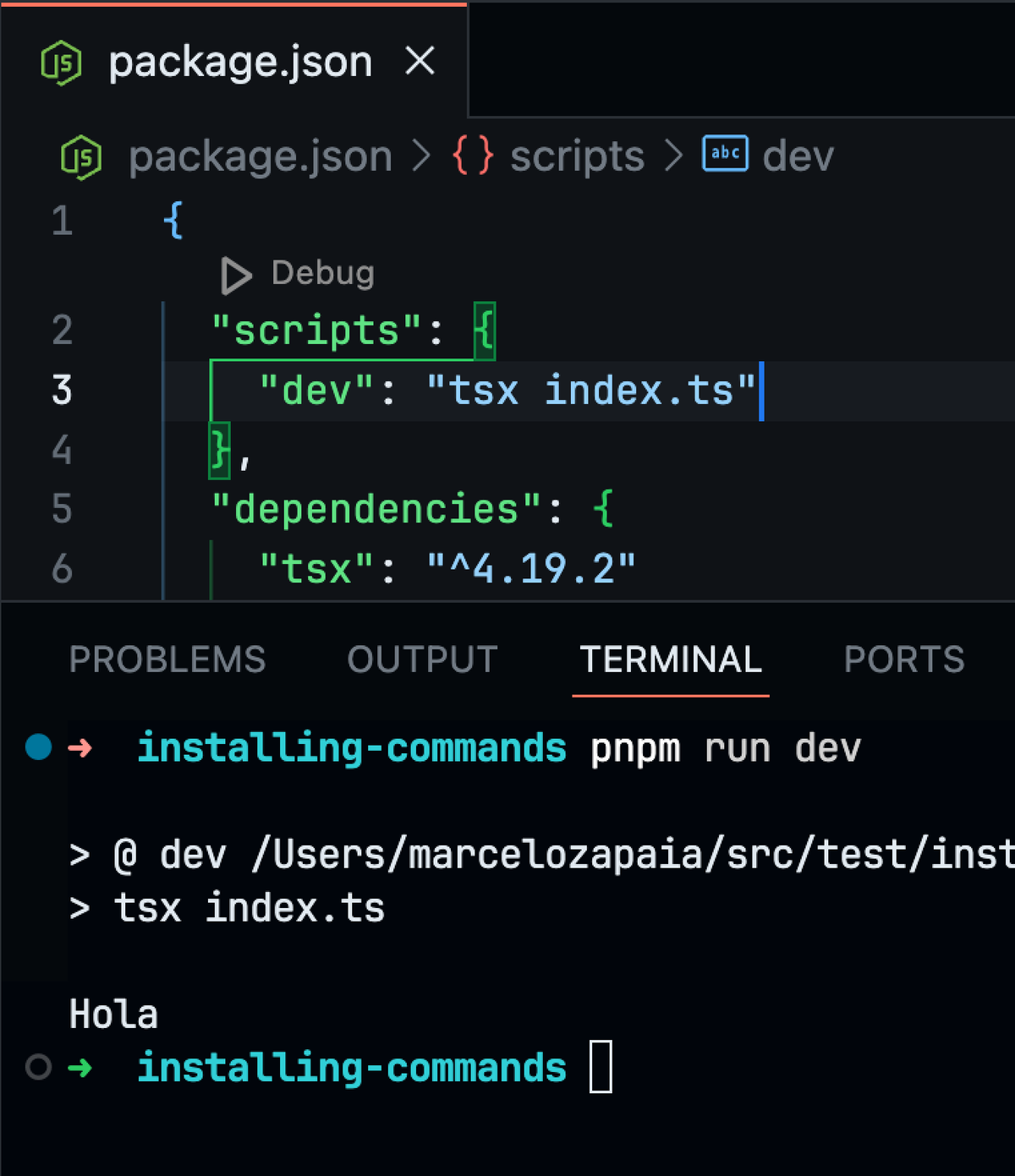
Task: Switch to the OUTPUT panel tab
Action: [x=422, y=659]
